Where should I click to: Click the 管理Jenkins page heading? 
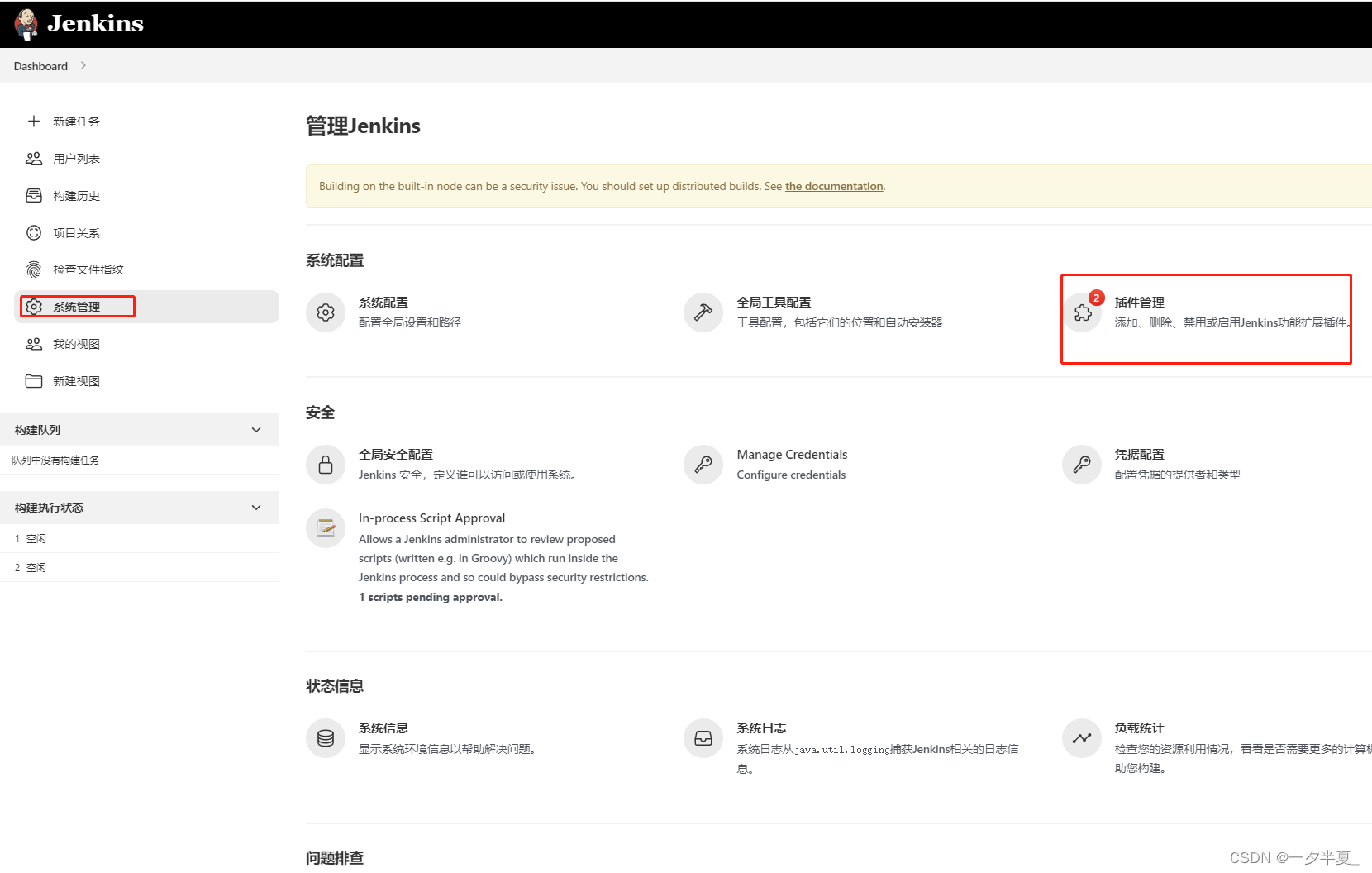[x=363, y=126]
